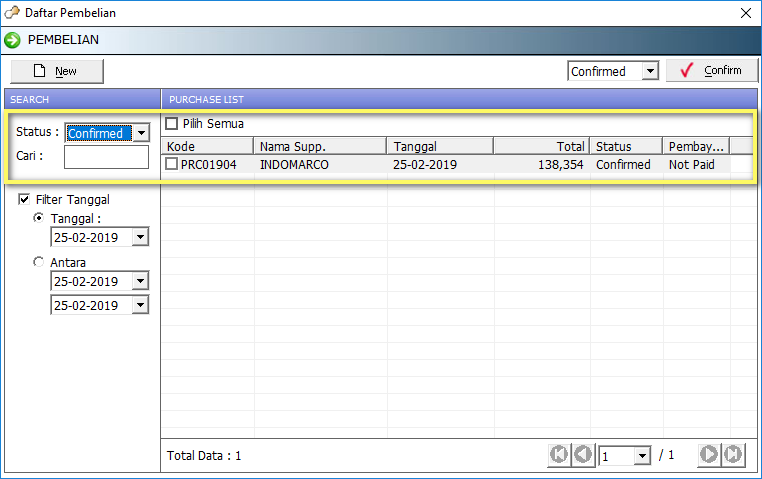Go to the next page of results
This screenshot has height=479, width=762.
pos(709,455)
